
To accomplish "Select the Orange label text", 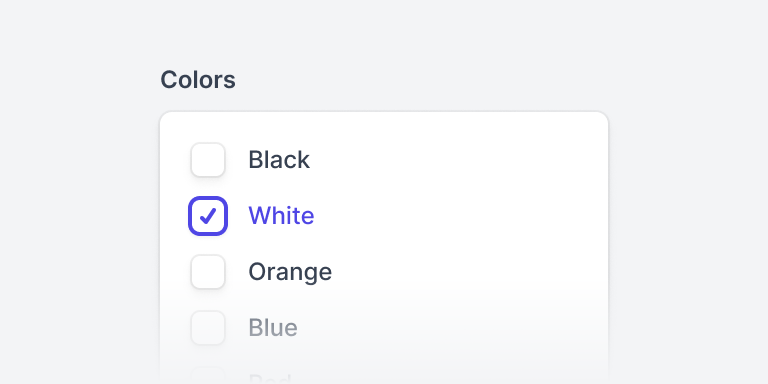I will [290, 272].
